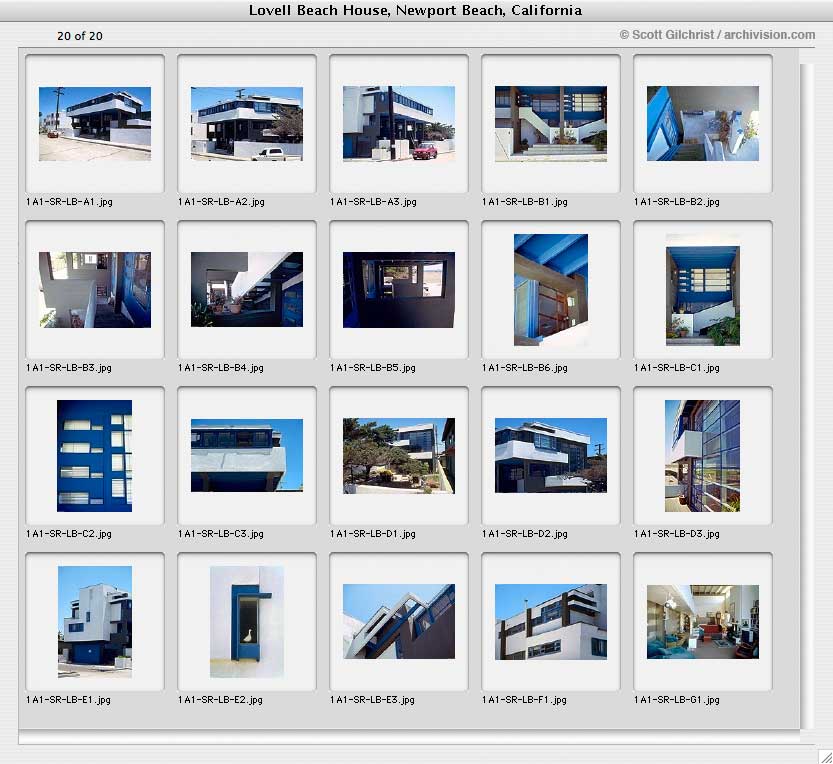
Task: Open the 1A1-SR-LB-B6.jpg door detail thumbnail
Action: (x=551, y=290)
